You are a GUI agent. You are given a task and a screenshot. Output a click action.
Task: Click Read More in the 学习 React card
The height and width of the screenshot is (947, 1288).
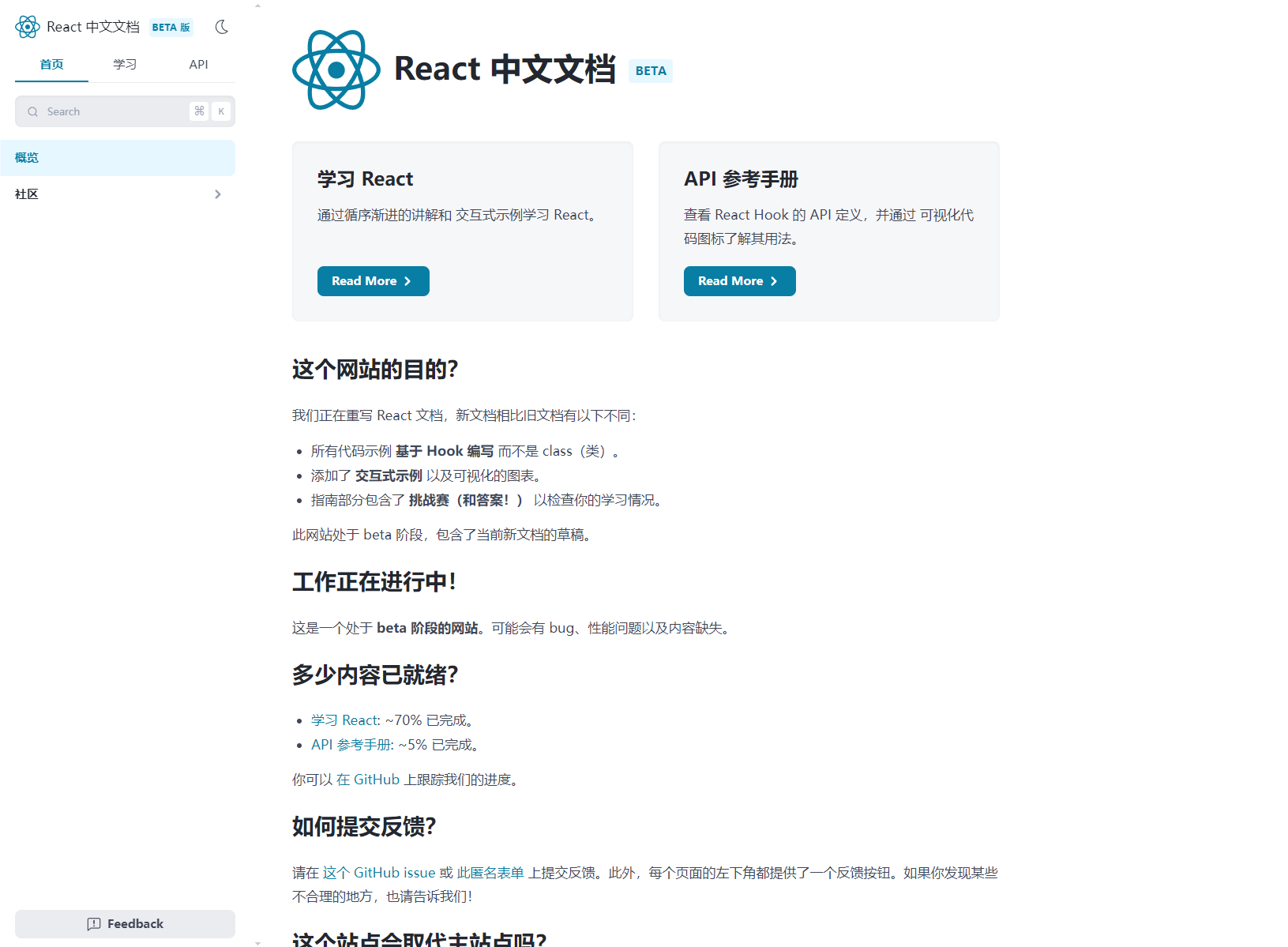(374, 281)
